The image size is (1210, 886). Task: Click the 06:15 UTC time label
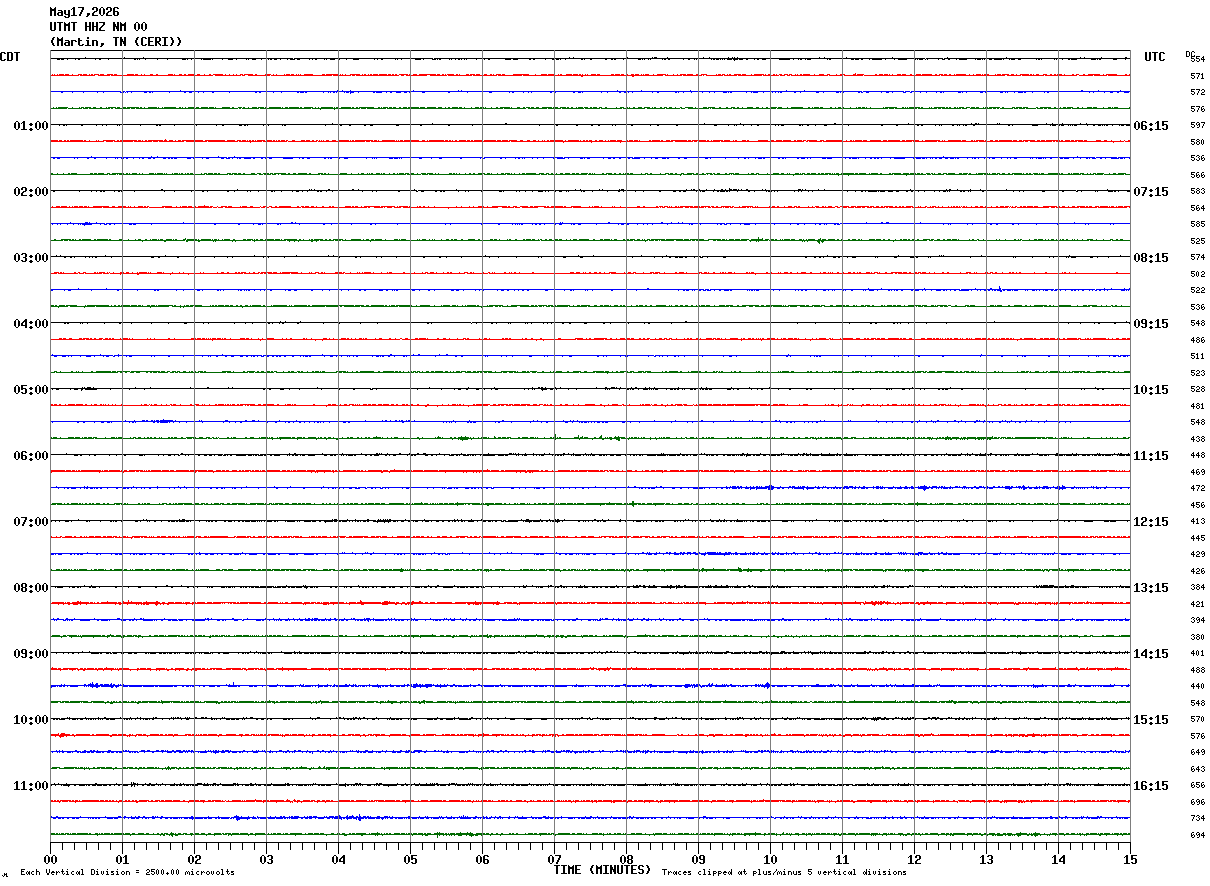click(x=1151, y=126)
